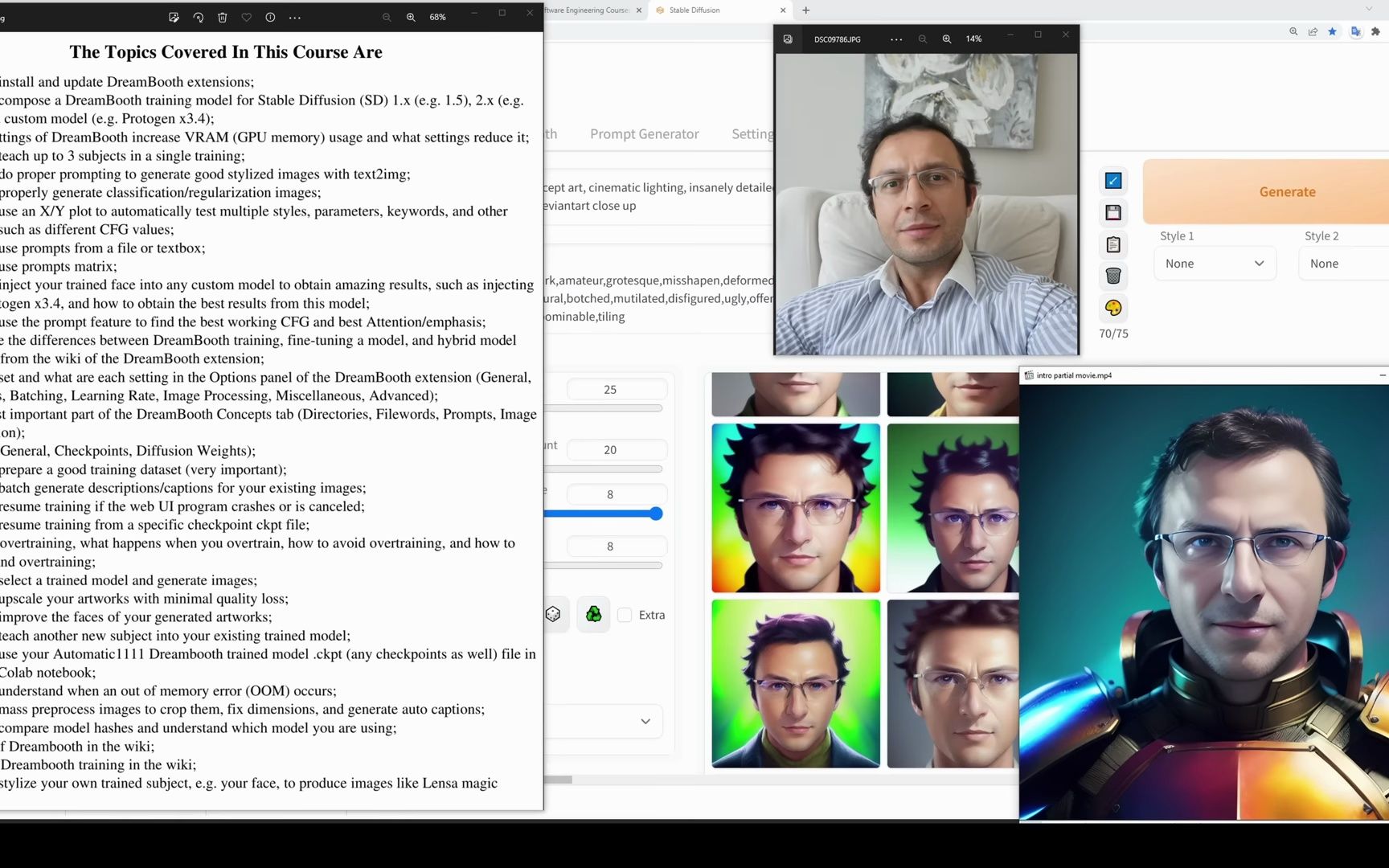Switch to the Prompt Generator tab

point(644,133)
